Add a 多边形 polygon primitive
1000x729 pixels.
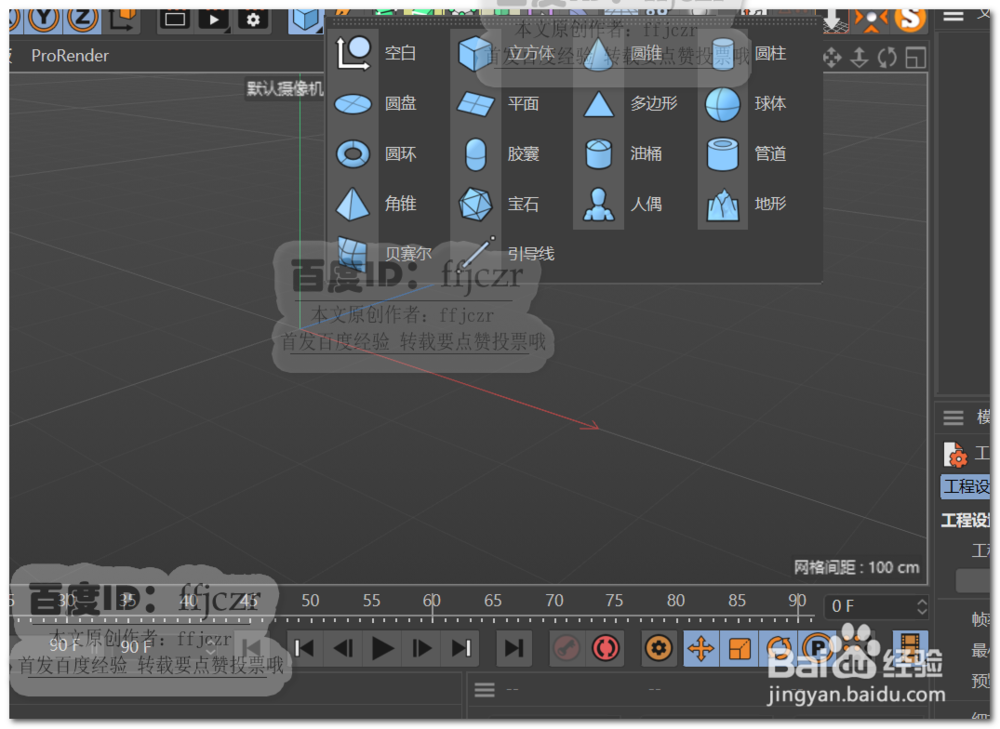tap(598, 104)
